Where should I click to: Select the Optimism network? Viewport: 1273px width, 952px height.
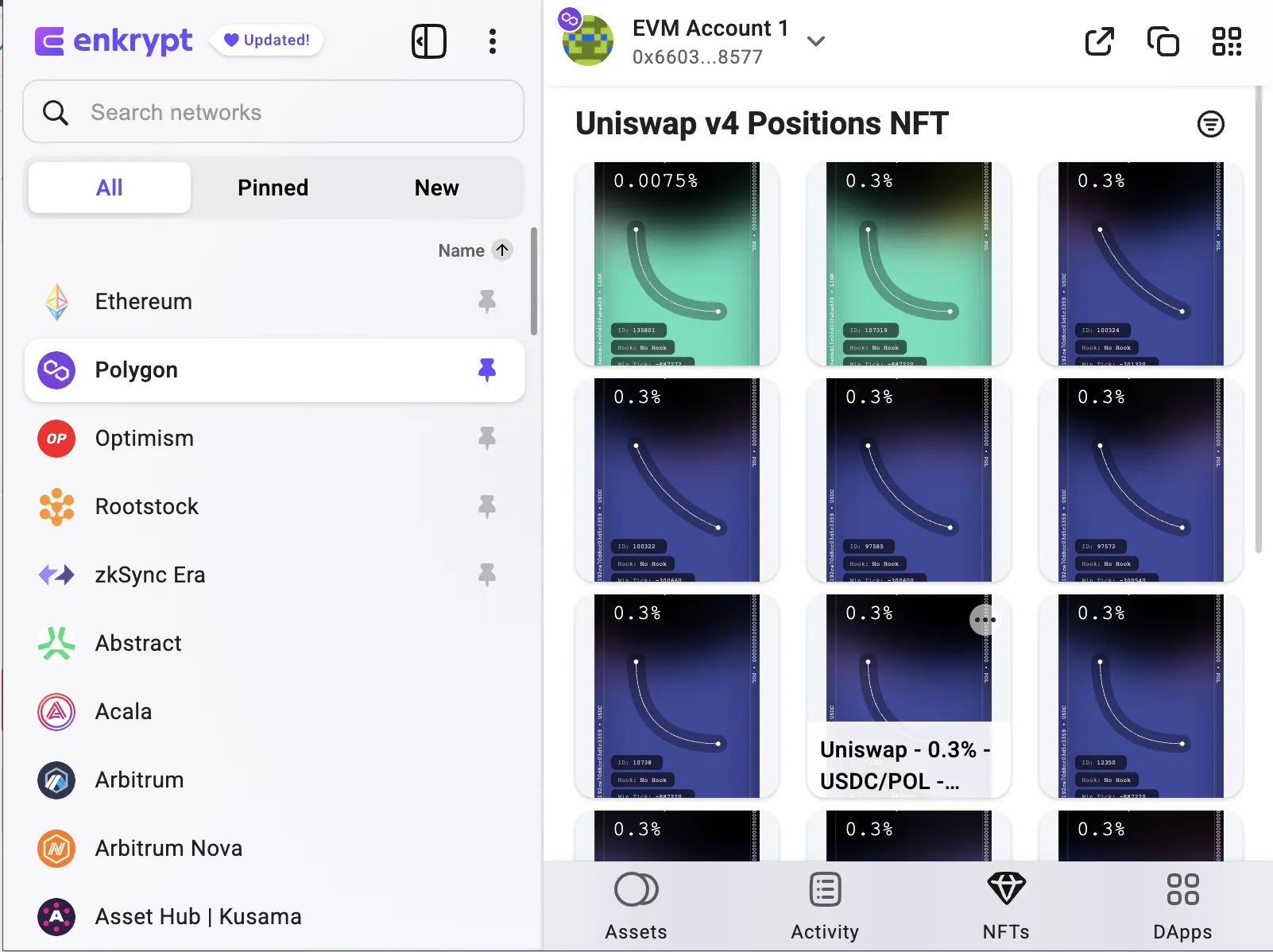[x=275, y=439]
